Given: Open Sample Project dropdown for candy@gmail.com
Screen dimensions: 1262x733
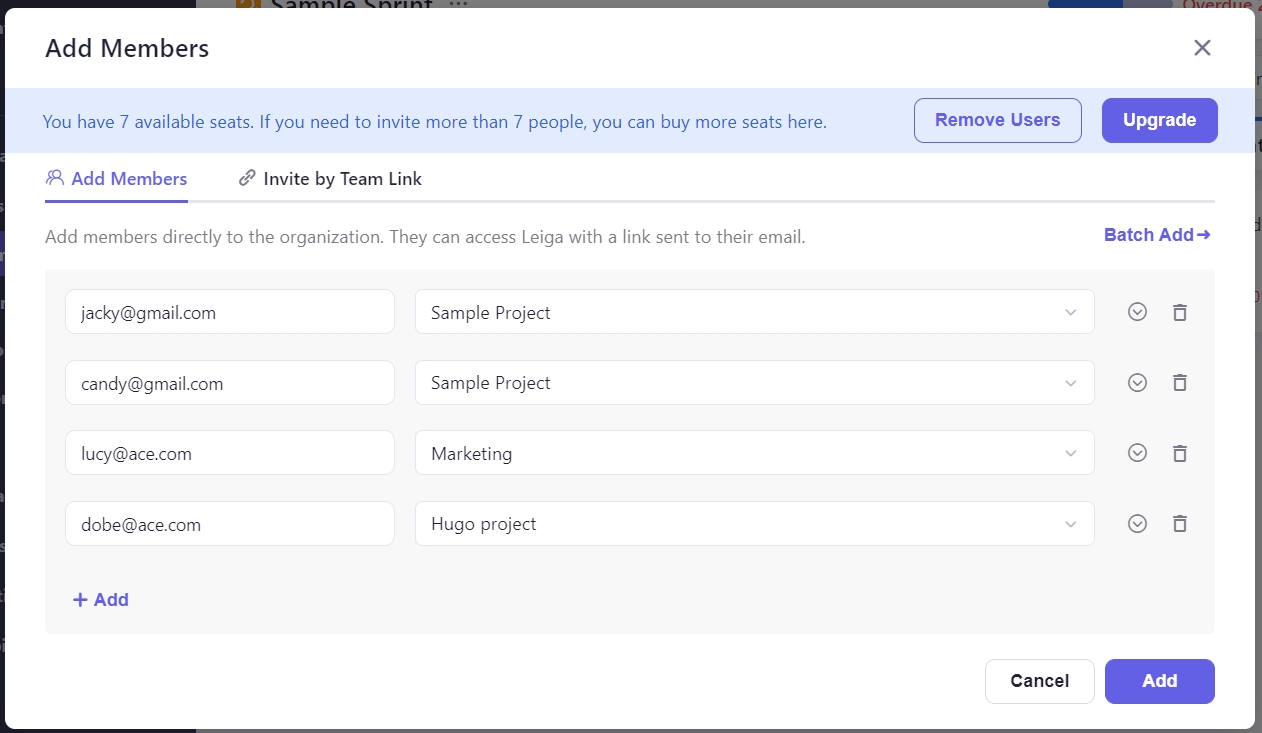Looking at the screenshot, I should (754, 382).
